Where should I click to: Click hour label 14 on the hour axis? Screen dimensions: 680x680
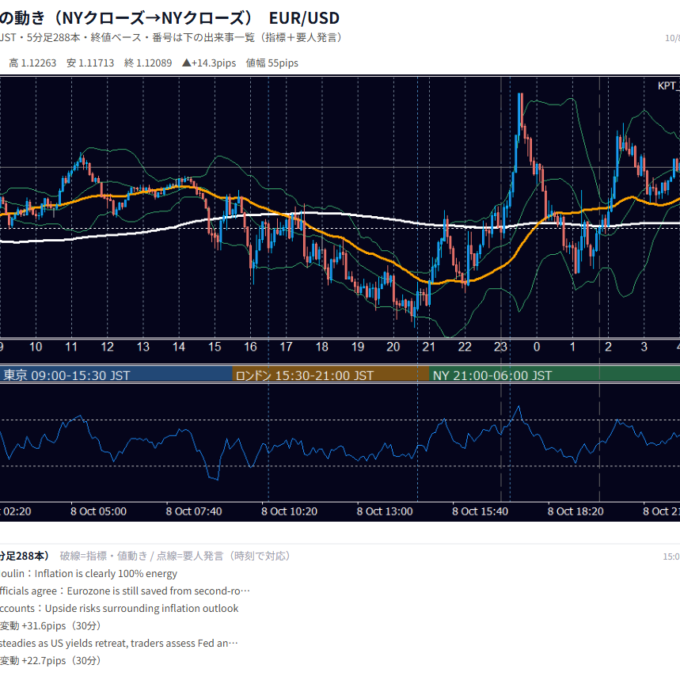179,347
